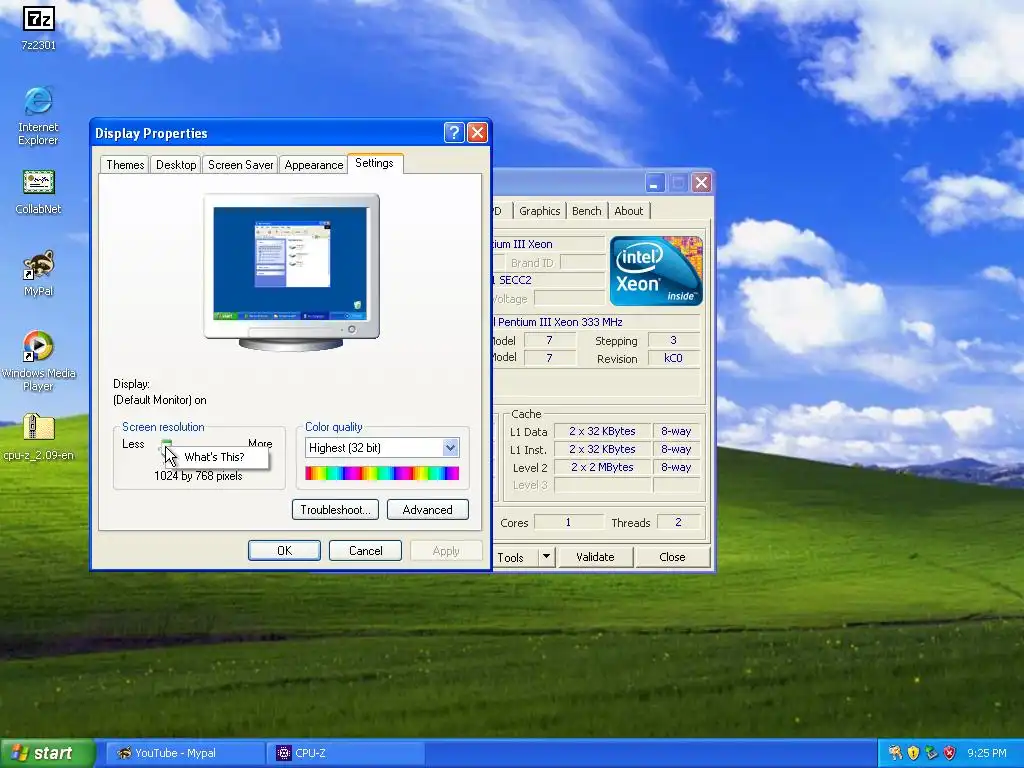The height and width of the screenshot is (768, 1024).
Task: Confirm with the OK button
Action: 284,551
